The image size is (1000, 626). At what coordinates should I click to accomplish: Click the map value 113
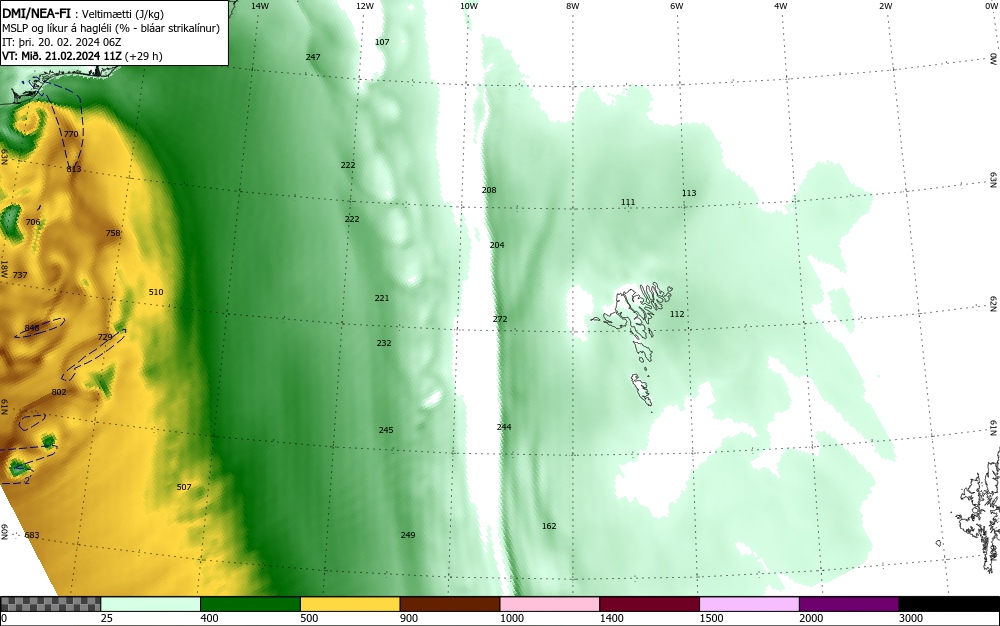pos(689,193)
